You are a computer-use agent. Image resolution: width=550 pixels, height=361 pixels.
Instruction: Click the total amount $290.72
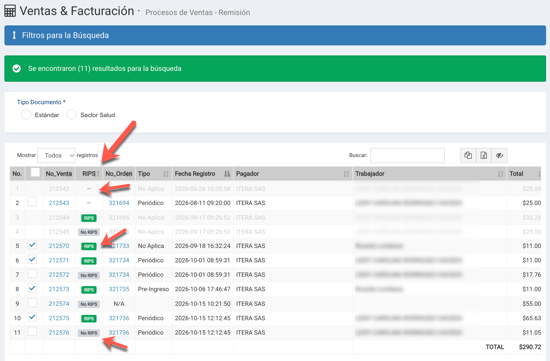[x=530, y=347]
